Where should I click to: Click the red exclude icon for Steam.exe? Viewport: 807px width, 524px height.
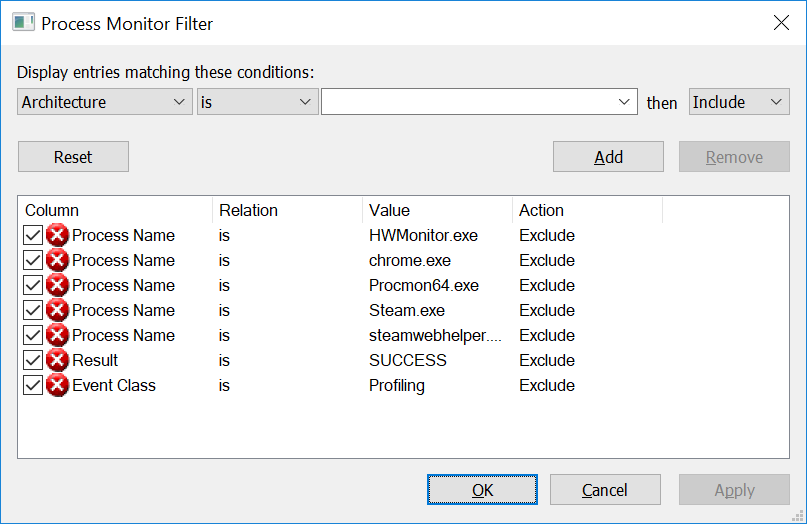[57, 311]
